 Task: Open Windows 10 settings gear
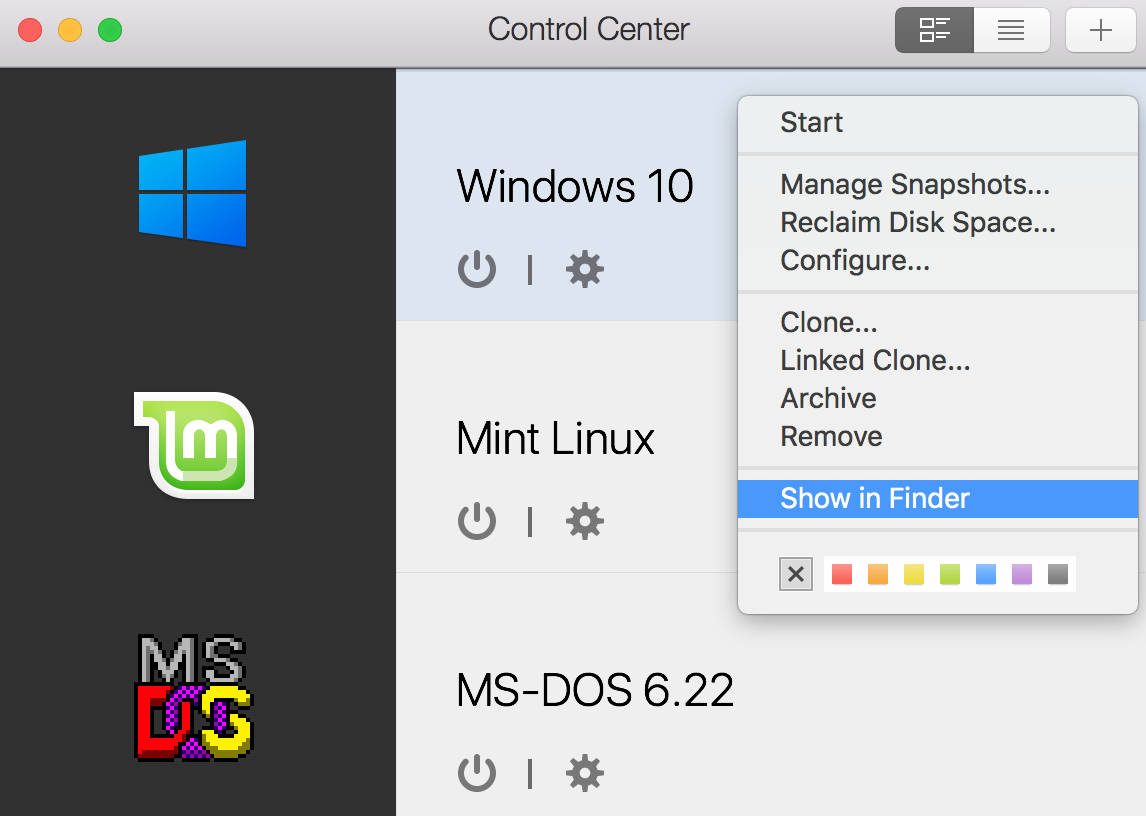tap(585, 268)
